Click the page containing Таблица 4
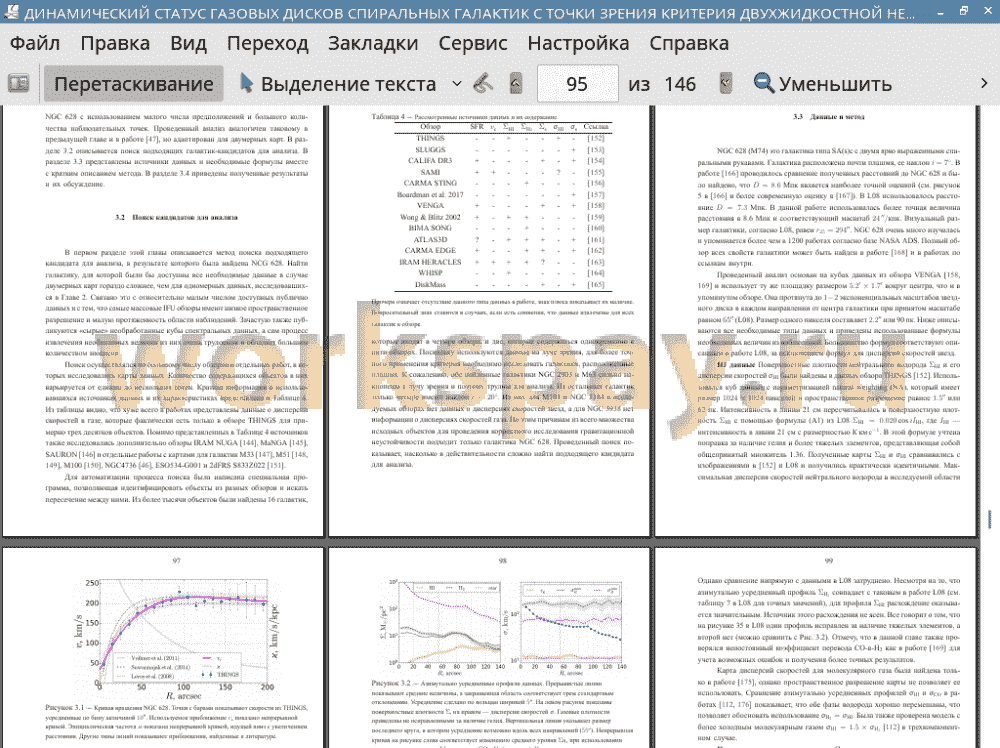 pos(489,321)
